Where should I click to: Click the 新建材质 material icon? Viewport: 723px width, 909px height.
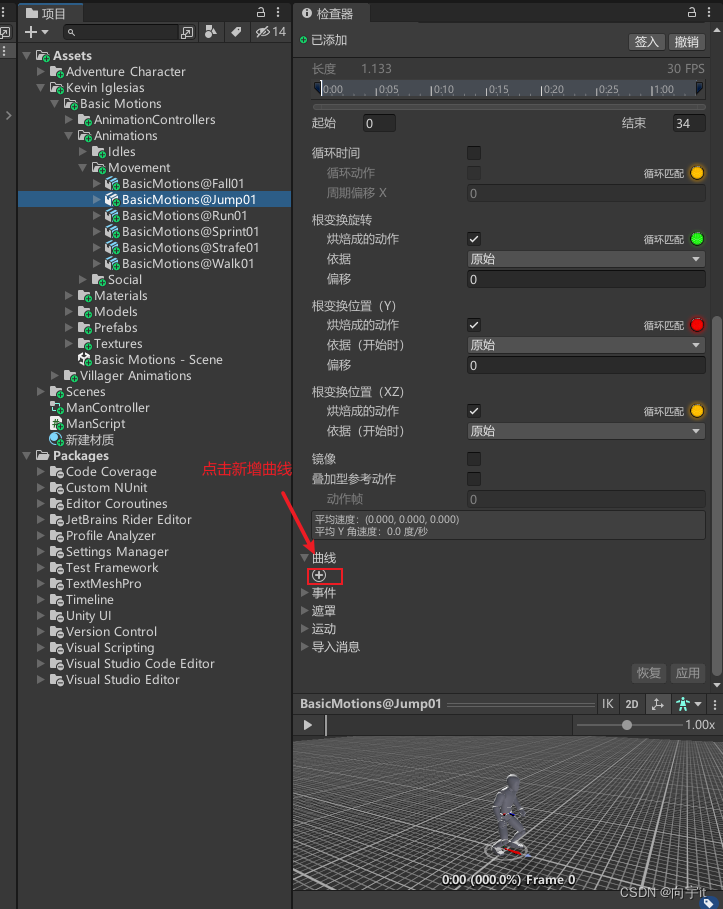click(56, 440)
